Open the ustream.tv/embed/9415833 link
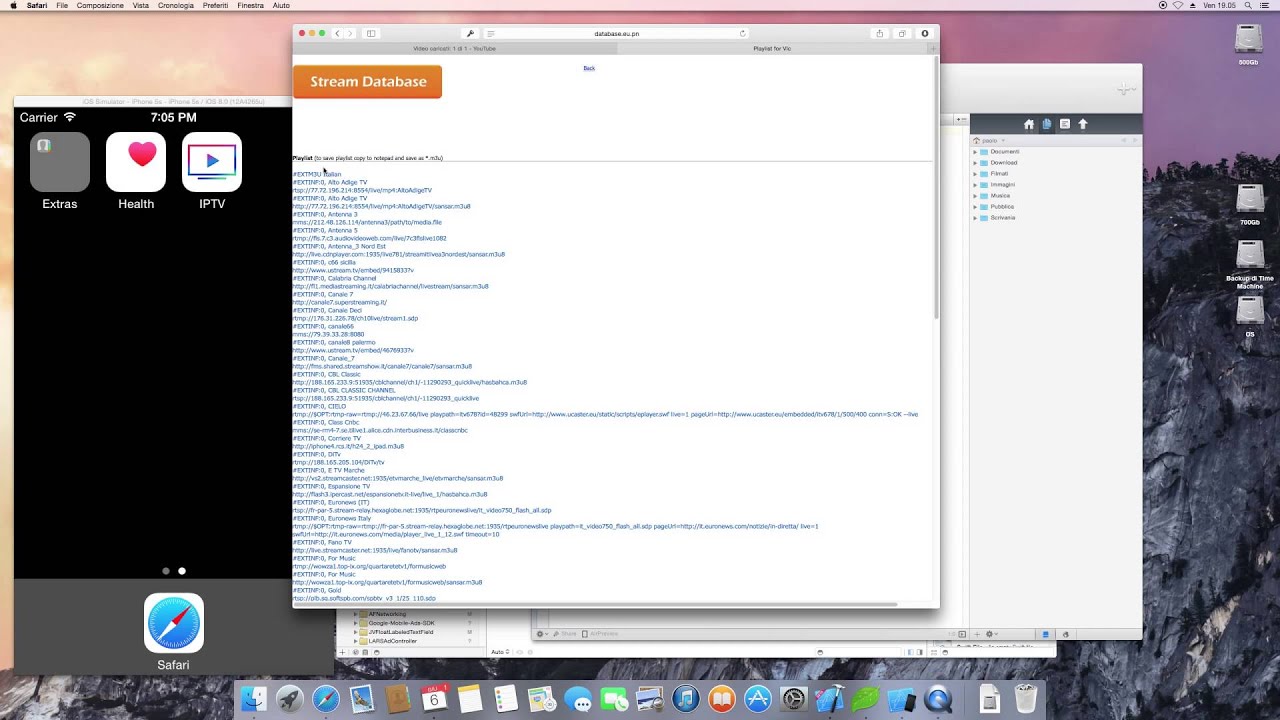Image resolution: width=1280 pixels, height=720 pixels. 353,270
